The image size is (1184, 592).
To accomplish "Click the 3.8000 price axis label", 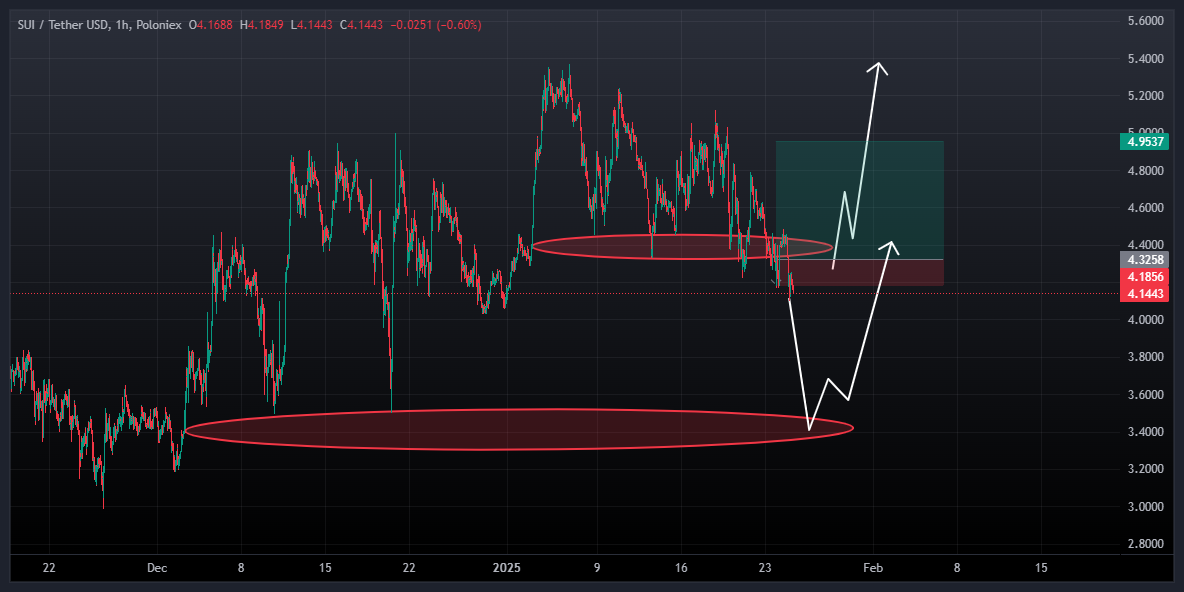I will point(1147,357).
